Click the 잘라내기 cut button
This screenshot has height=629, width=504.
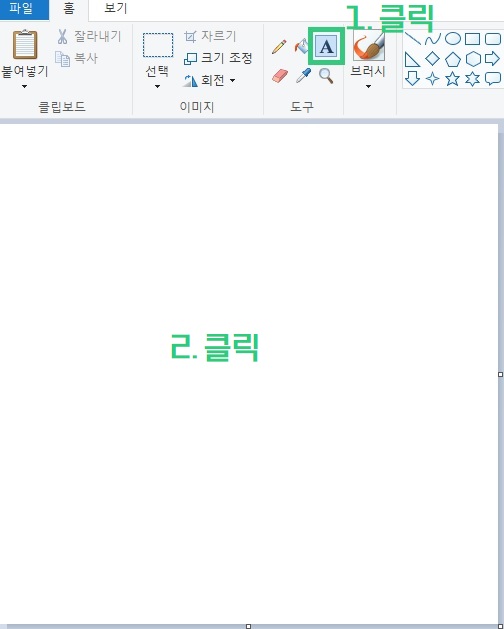[x=89, y=36]
